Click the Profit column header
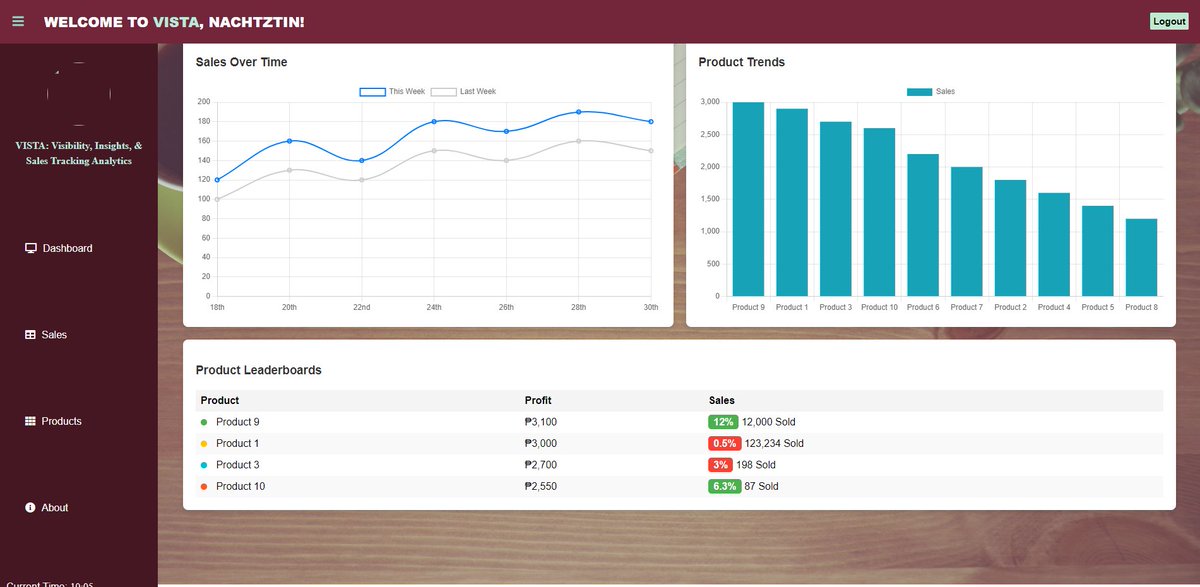 pyautogui.click(x=538, y=400)
